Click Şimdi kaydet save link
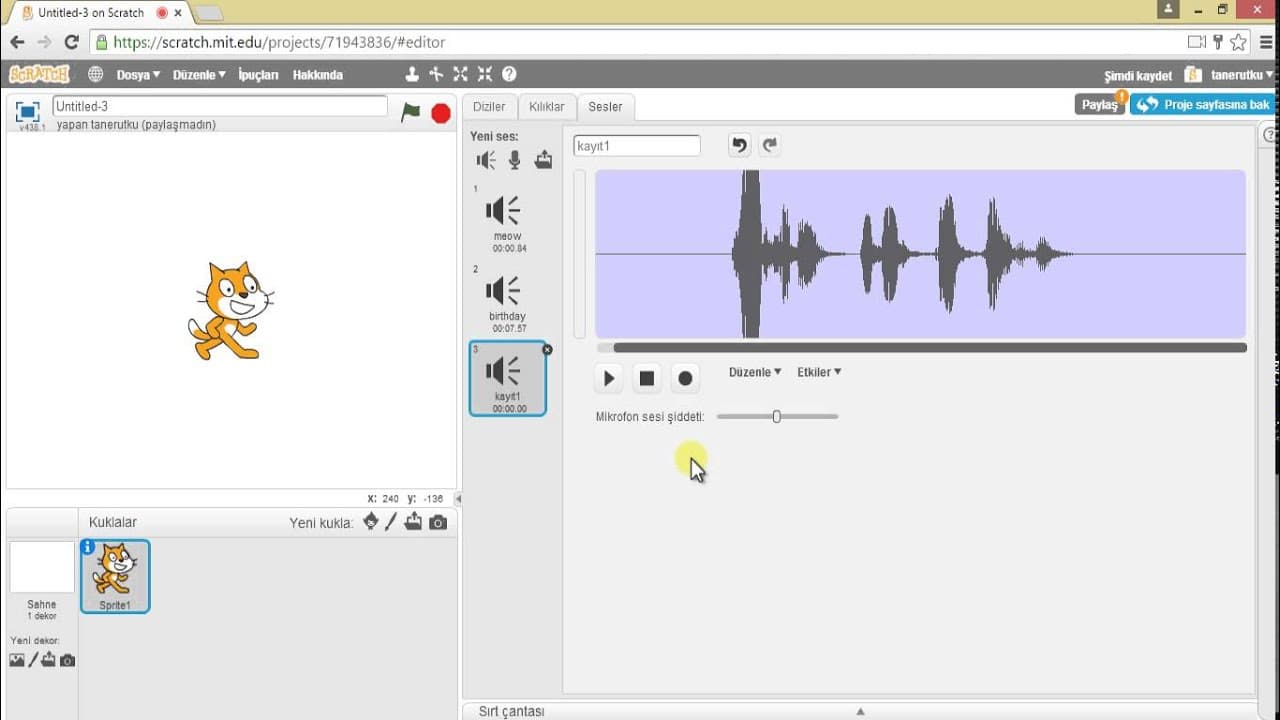 [x=1138, y=76]
